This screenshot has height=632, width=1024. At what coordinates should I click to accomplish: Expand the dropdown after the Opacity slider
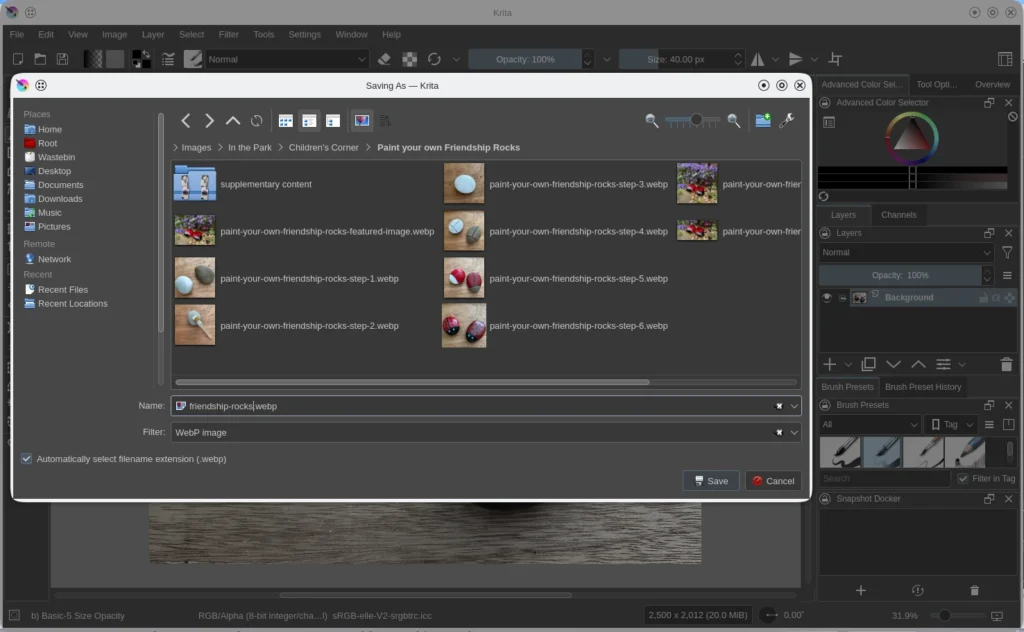tap(607, 59)
